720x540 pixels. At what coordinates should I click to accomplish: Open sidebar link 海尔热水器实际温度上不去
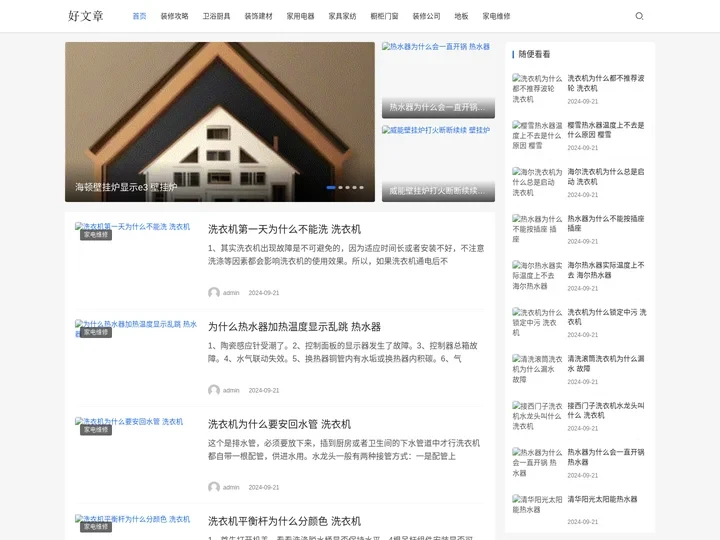click(606, 270)
